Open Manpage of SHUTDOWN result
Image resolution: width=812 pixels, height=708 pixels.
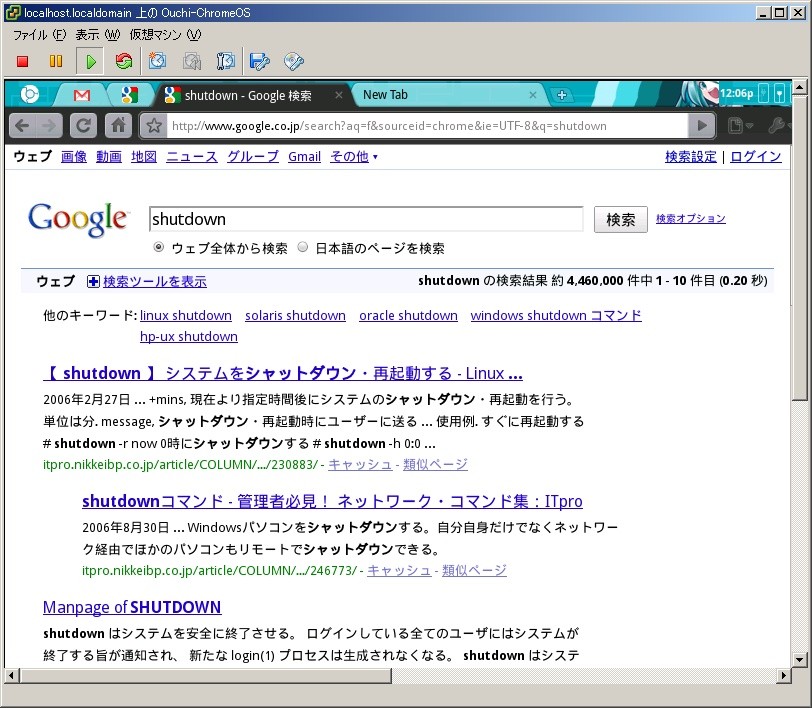[x=132, y=607]
